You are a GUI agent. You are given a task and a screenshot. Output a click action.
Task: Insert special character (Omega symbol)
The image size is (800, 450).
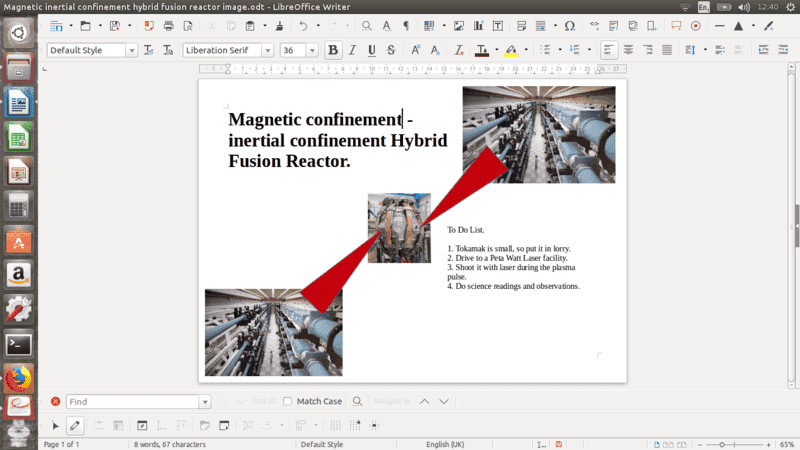pos(569,25)
